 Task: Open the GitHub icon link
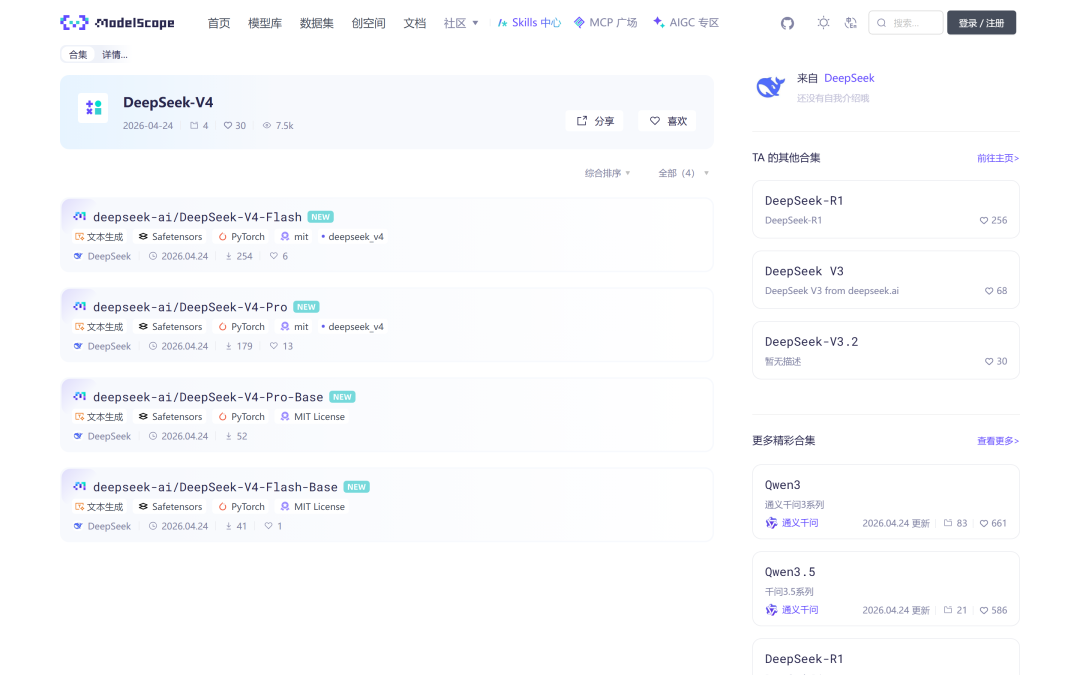click(787, 23)
